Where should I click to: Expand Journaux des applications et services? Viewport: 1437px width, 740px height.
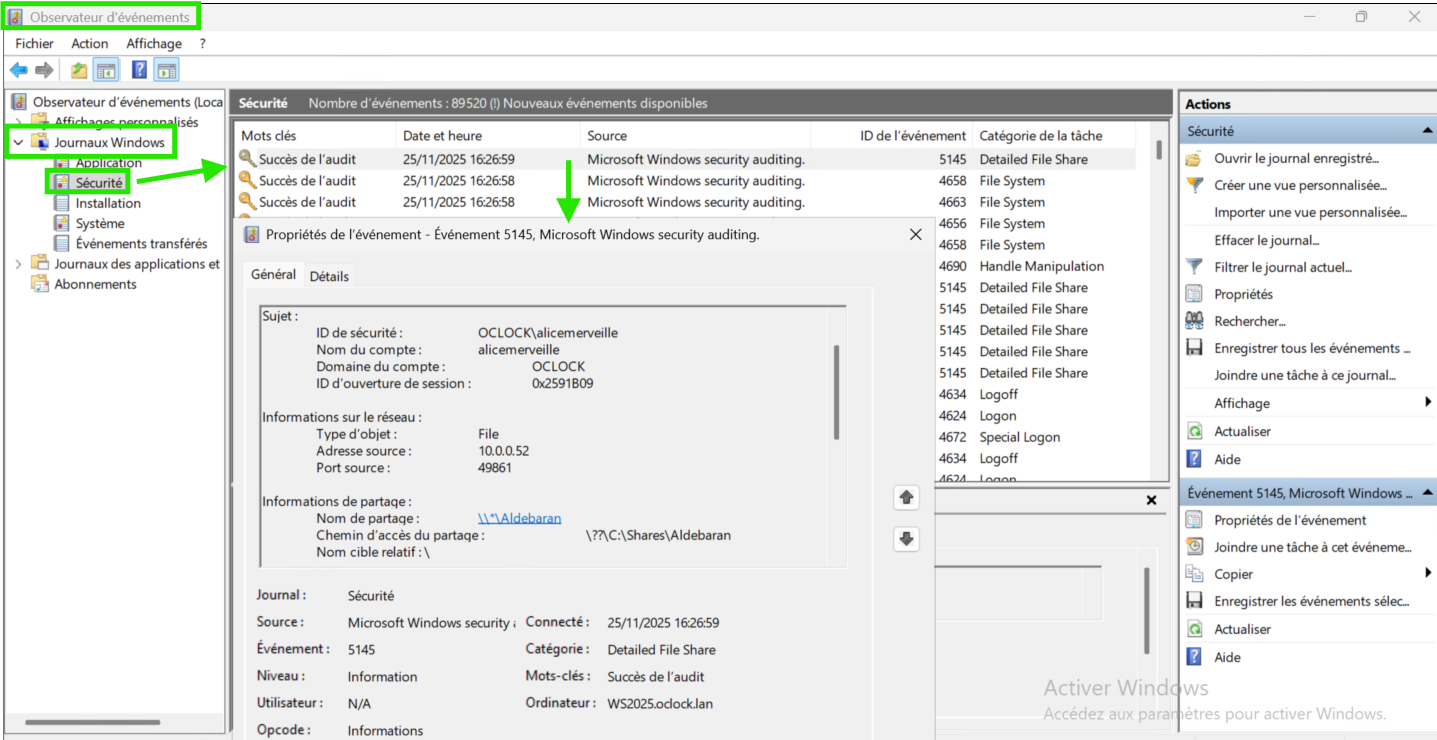pos(18,264)
